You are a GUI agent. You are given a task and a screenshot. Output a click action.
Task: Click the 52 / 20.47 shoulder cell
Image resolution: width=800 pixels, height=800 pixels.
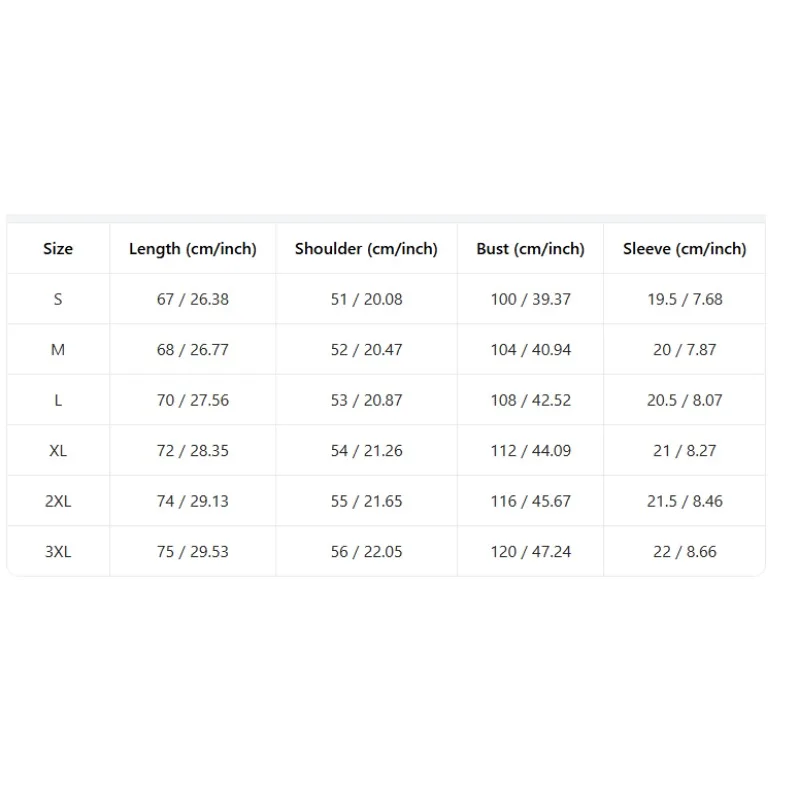coord(366,349)
